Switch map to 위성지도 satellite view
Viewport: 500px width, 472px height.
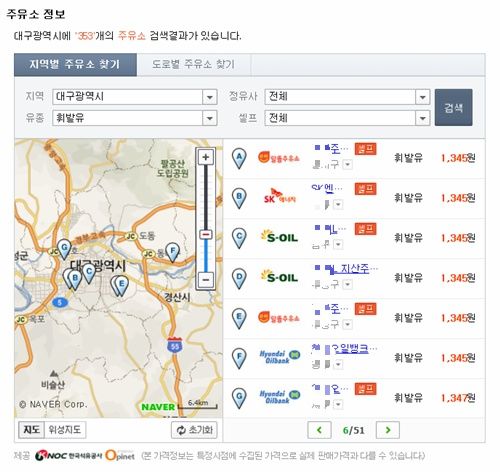click(x=65, y=430)
